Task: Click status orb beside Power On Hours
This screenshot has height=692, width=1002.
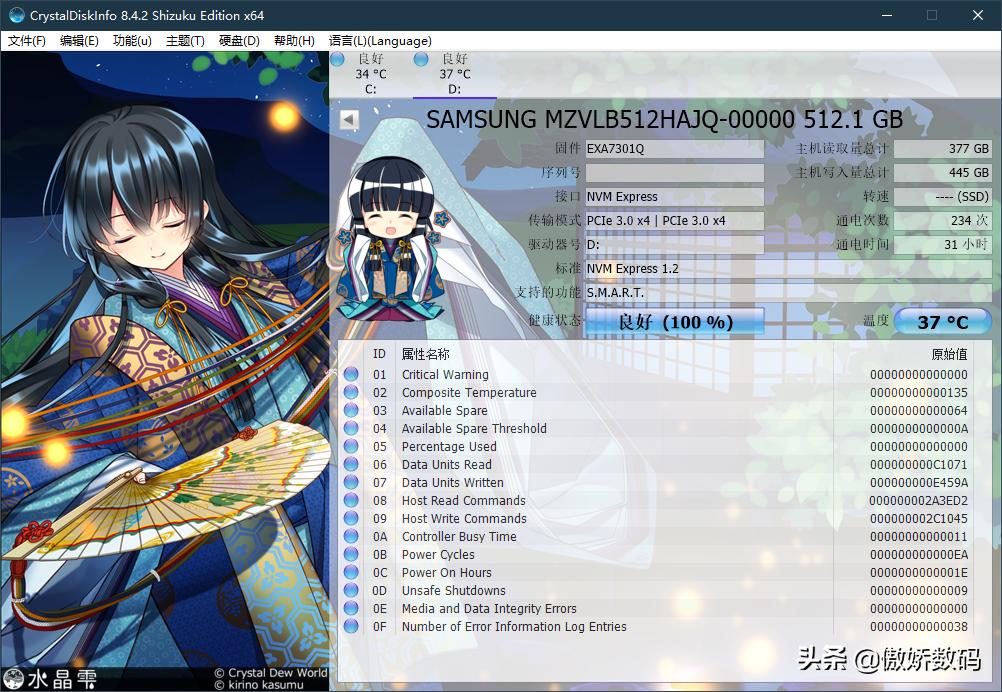Action: (x=351, y=573)
